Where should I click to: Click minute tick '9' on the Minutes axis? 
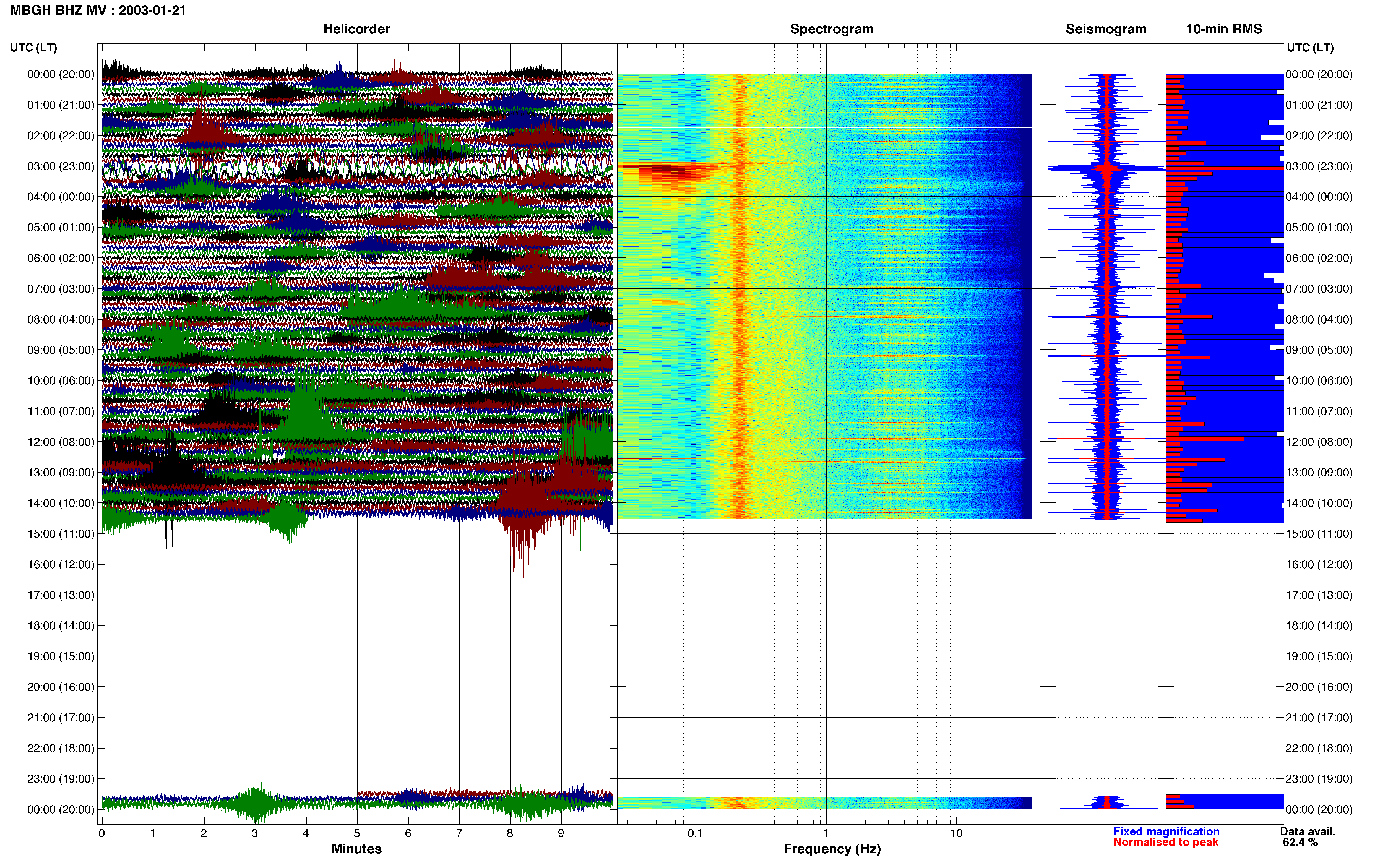561,833
